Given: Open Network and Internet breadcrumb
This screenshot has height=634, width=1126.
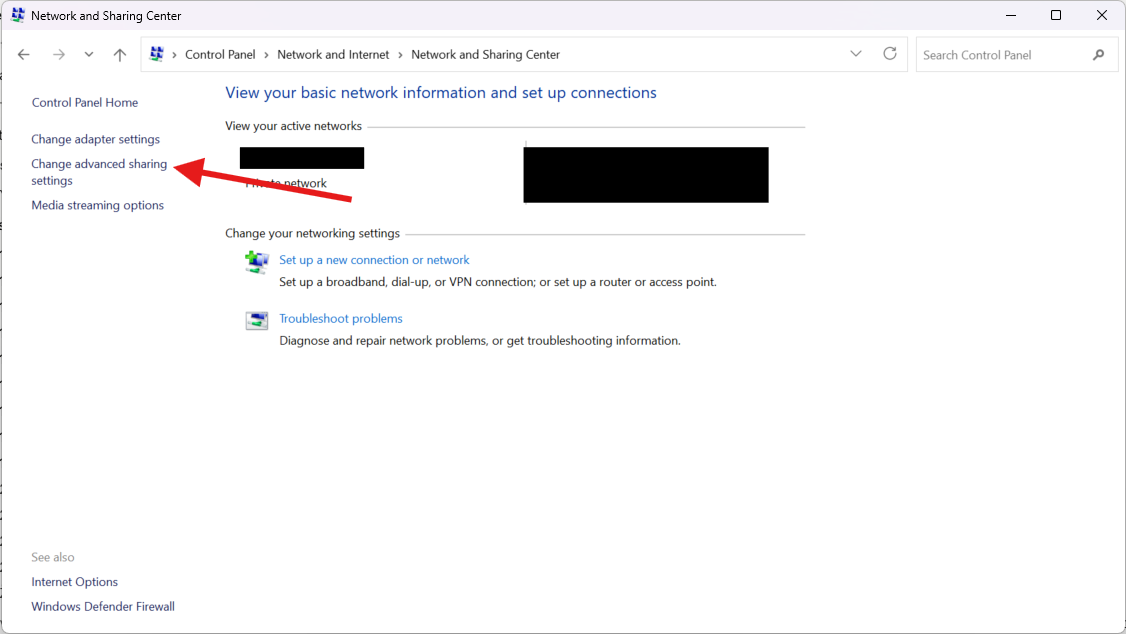Looking at the screenshot, I should (333, 55).
